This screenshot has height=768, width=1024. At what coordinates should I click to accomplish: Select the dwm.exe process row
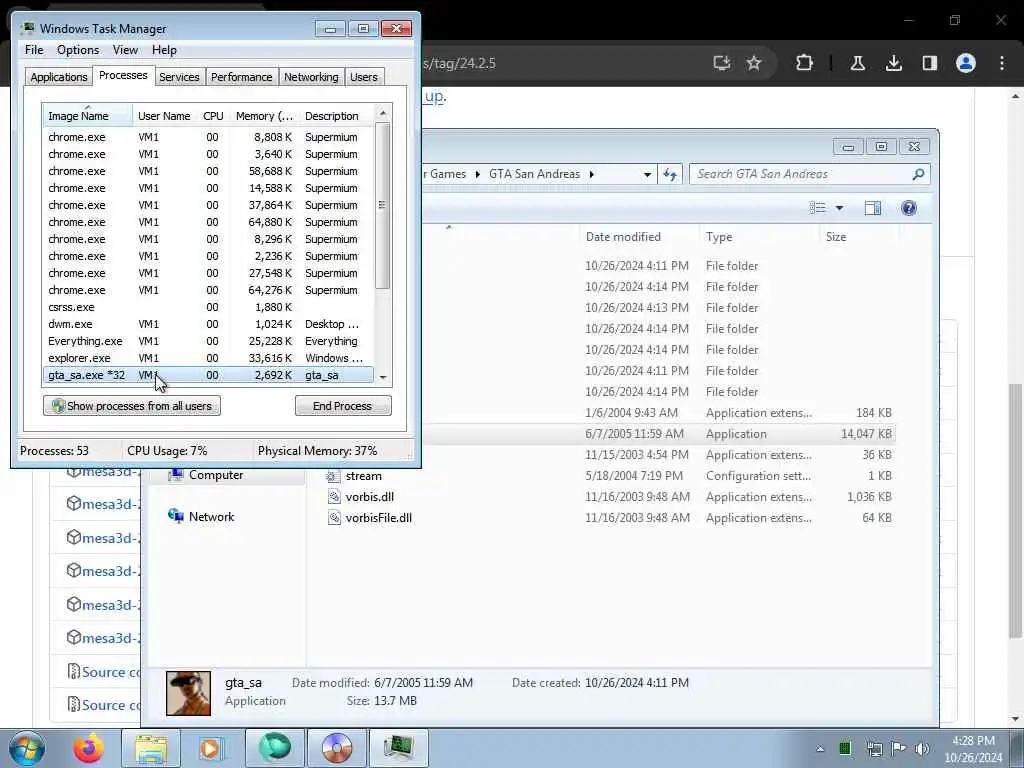[208, 324]
